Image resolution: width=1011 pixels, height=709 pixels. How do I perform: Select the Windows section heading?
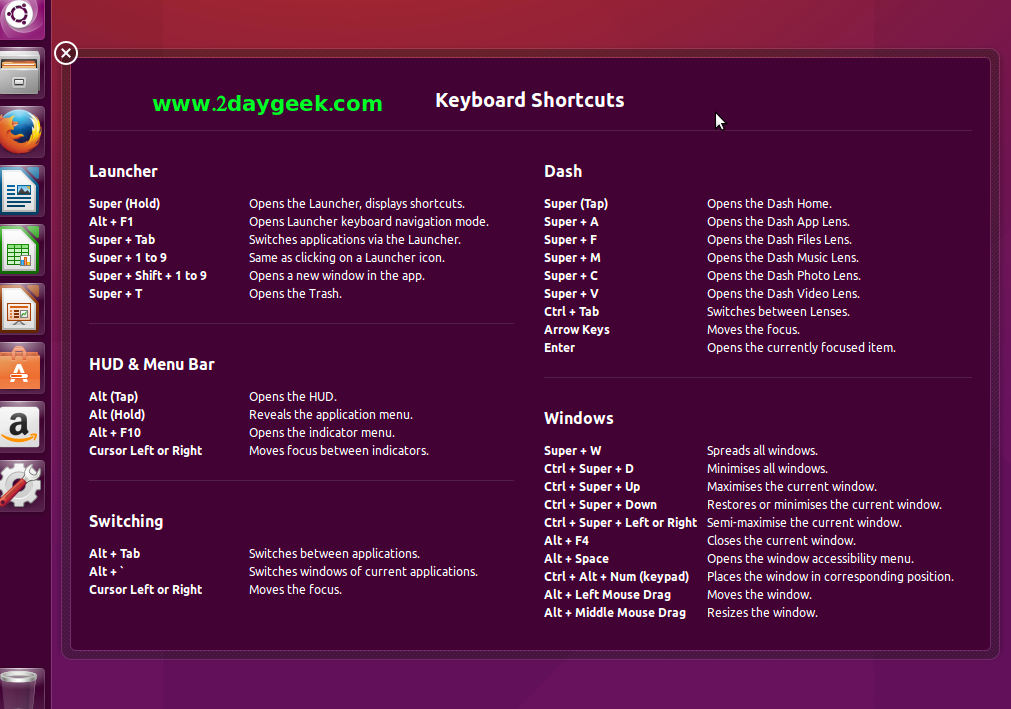[x=578, y=418]
